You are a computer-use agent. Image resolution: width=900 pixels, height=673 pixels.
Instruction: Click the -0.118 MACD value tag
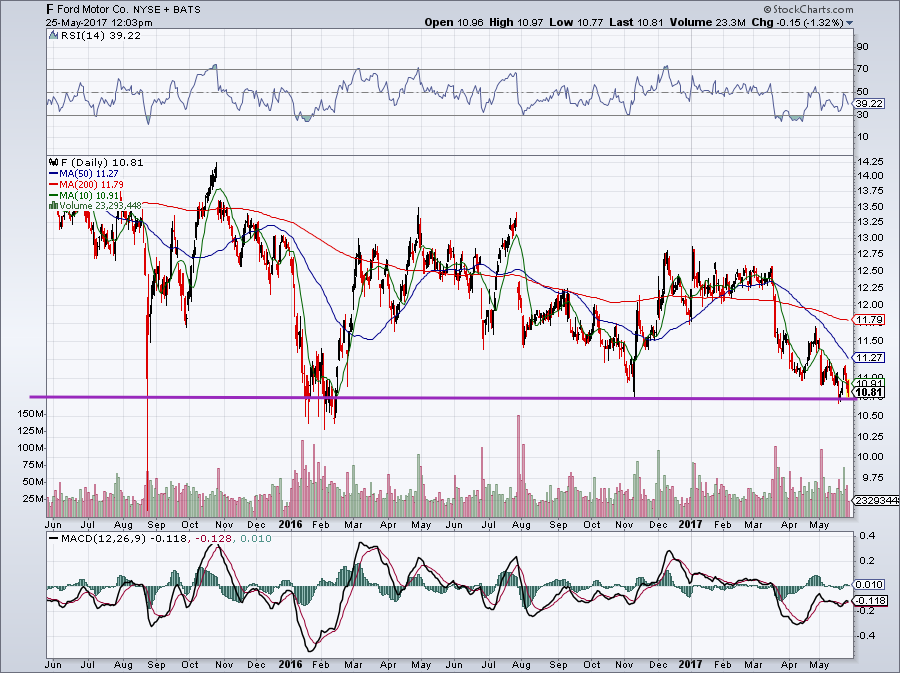[871, 601]
